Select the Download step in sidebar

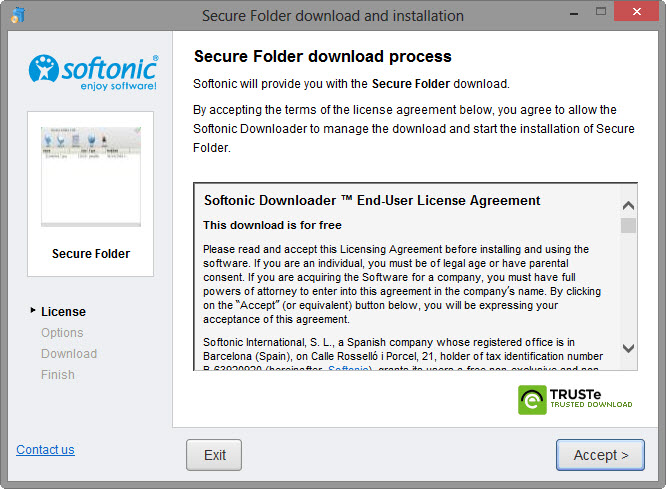pos(69,353)
